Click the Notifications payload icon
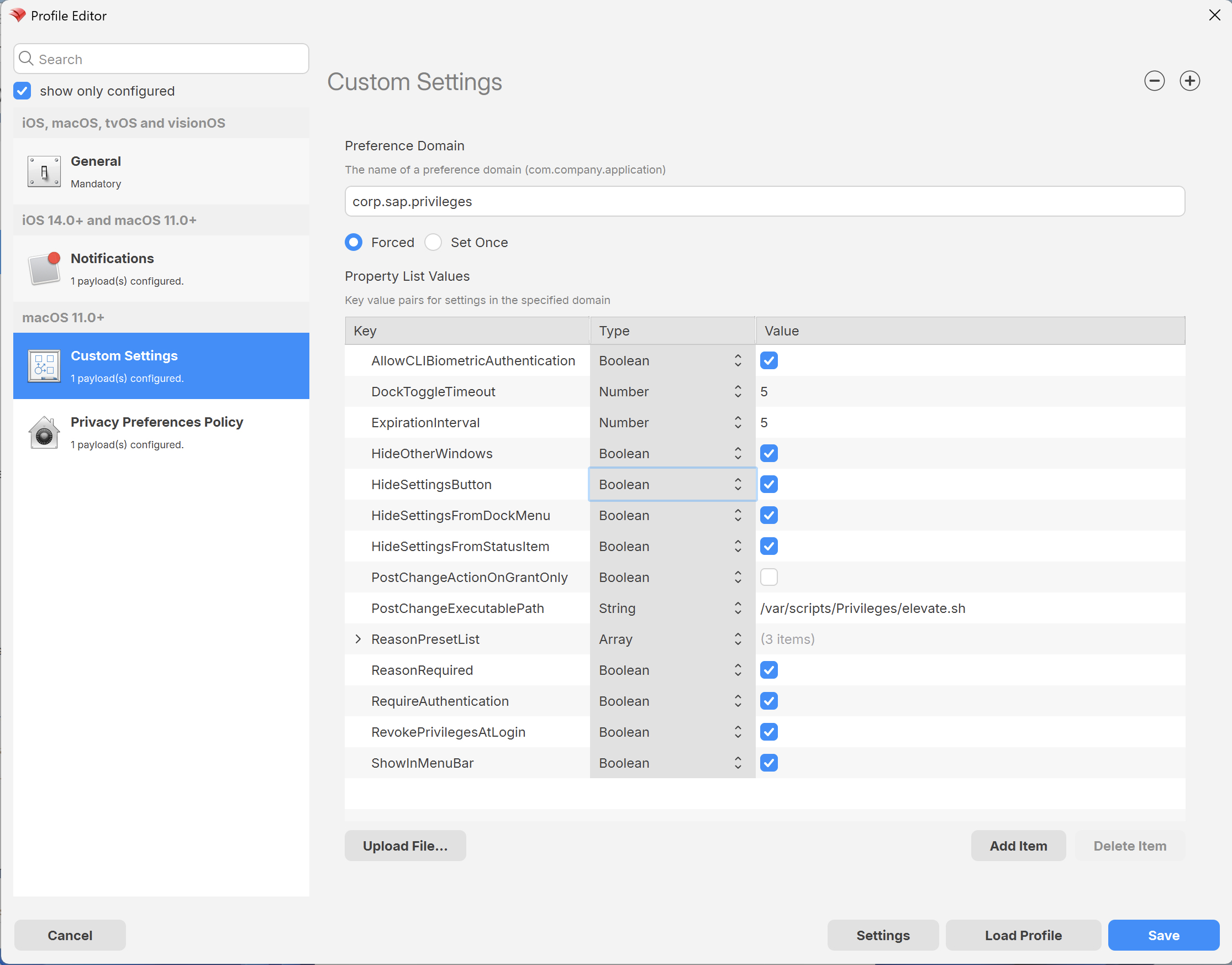Screen dimensions: 1232x965 coord(44,269)
